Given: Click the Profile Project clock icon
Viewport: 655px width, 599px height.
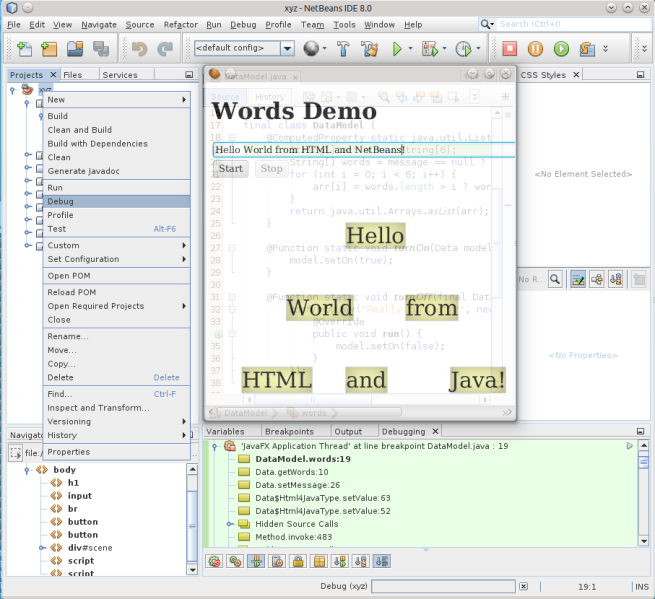Looking at the screenshot, I should [463, 49].
